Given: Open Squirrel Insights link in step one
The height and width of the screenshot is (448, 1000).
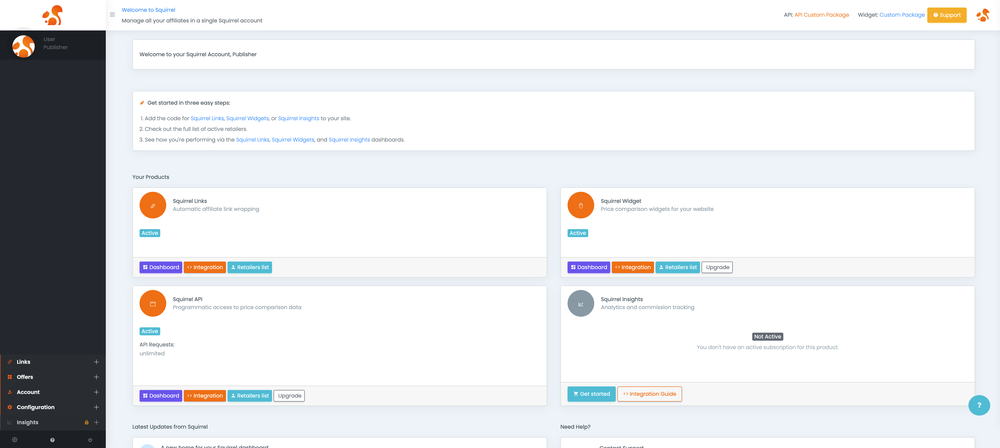Looking at the screenshot, I should [x=299, y=118].
